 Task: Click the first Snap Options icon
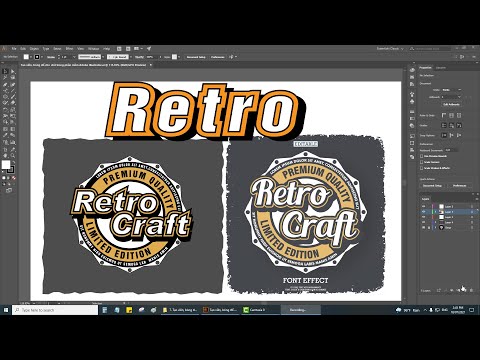tap(444, 135)
